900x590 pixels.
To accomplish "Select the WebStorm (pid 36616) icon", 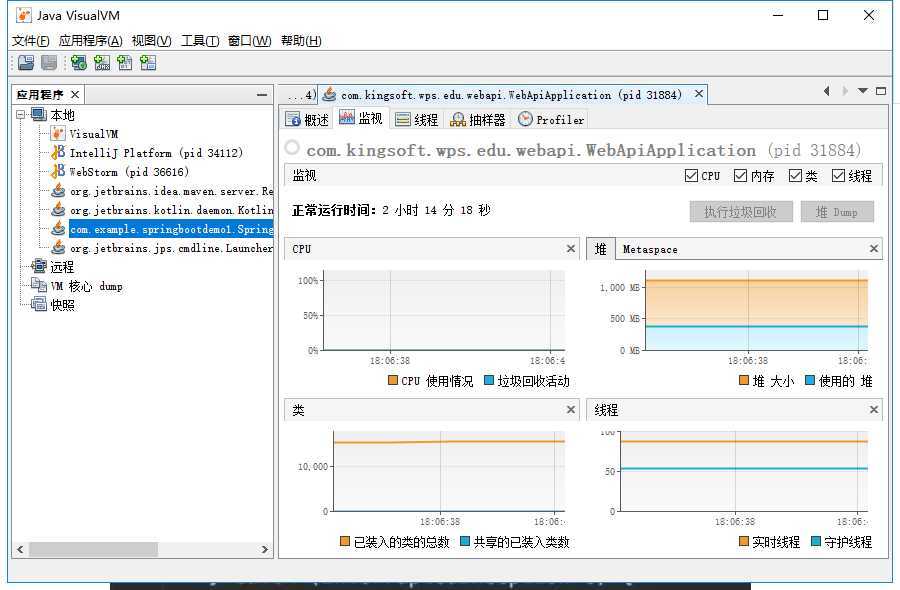I will (x=57, y=172).
